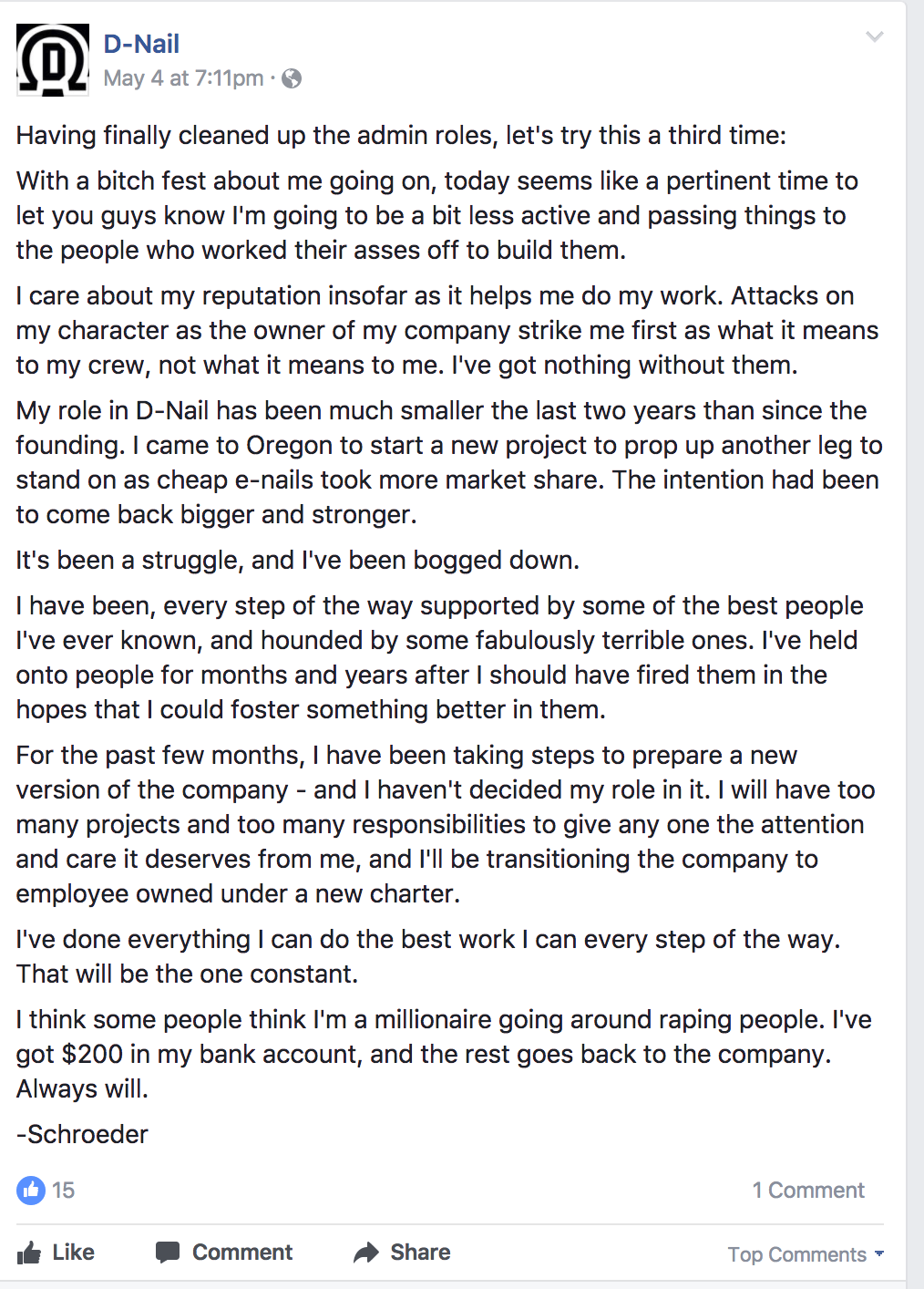The height and width of the screenshot is (1289, 924).
Task: Click the blue thumbs-up reaction icon
Action: coord(31,1190)
